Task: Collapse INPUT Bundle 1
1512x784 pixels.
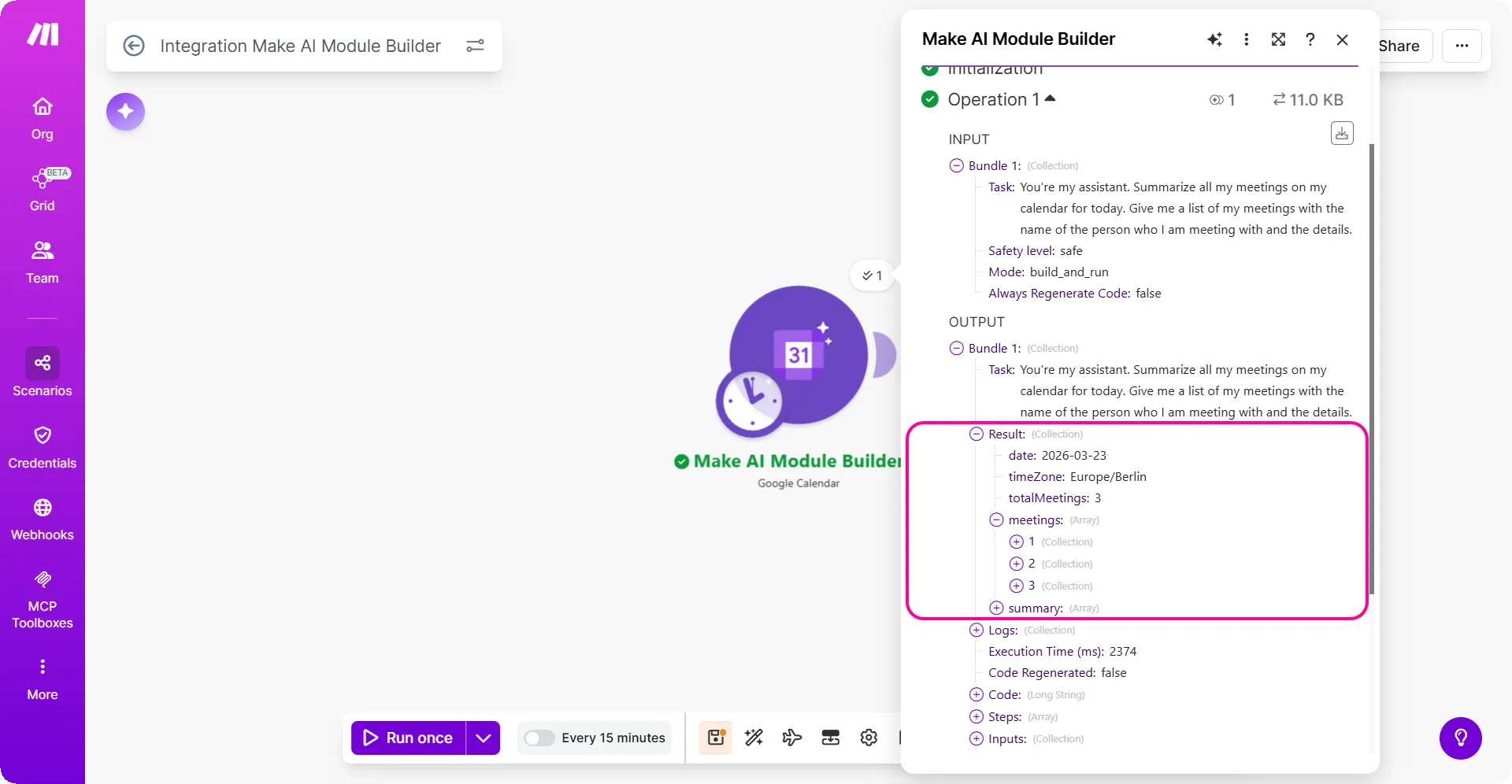Action: point(956,165)
